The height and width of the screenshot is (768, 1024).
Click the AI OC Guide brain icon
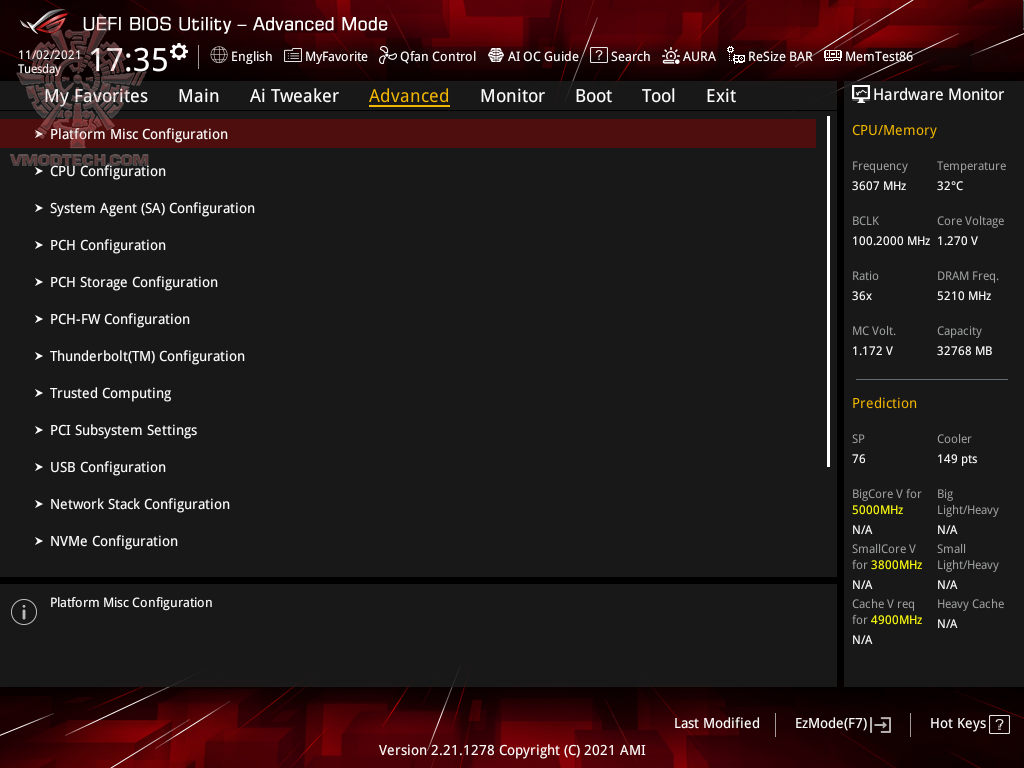click(496, 56)
